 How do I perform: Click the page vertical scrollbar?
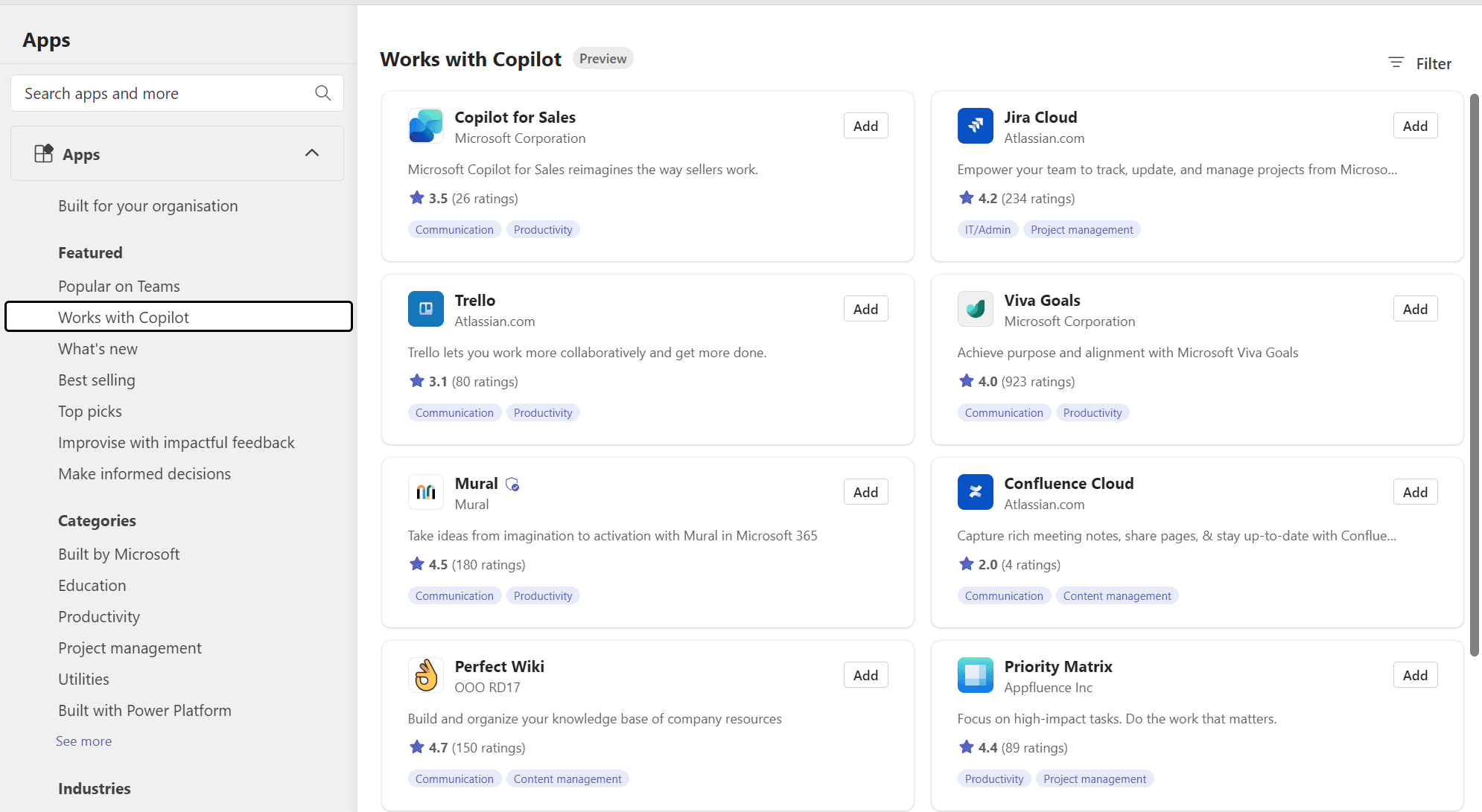tap(1474, 375)
